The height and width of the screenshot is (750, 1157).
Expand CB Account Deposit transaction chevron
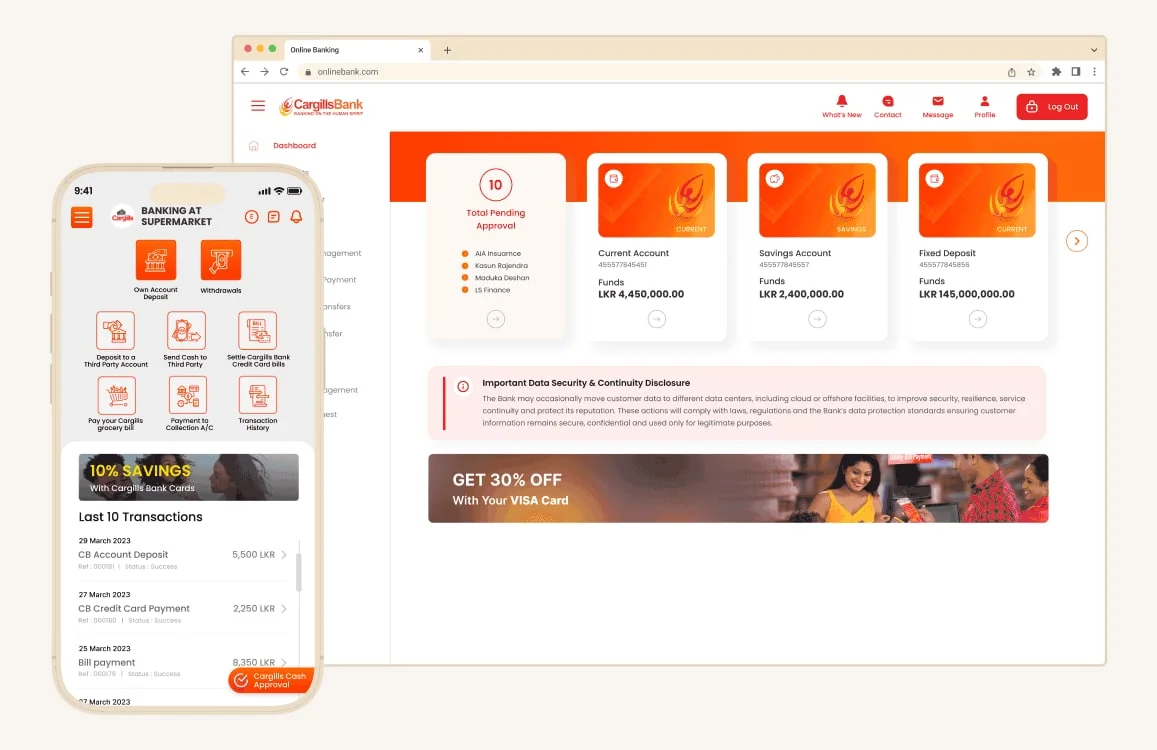click(x=284, y=554)
